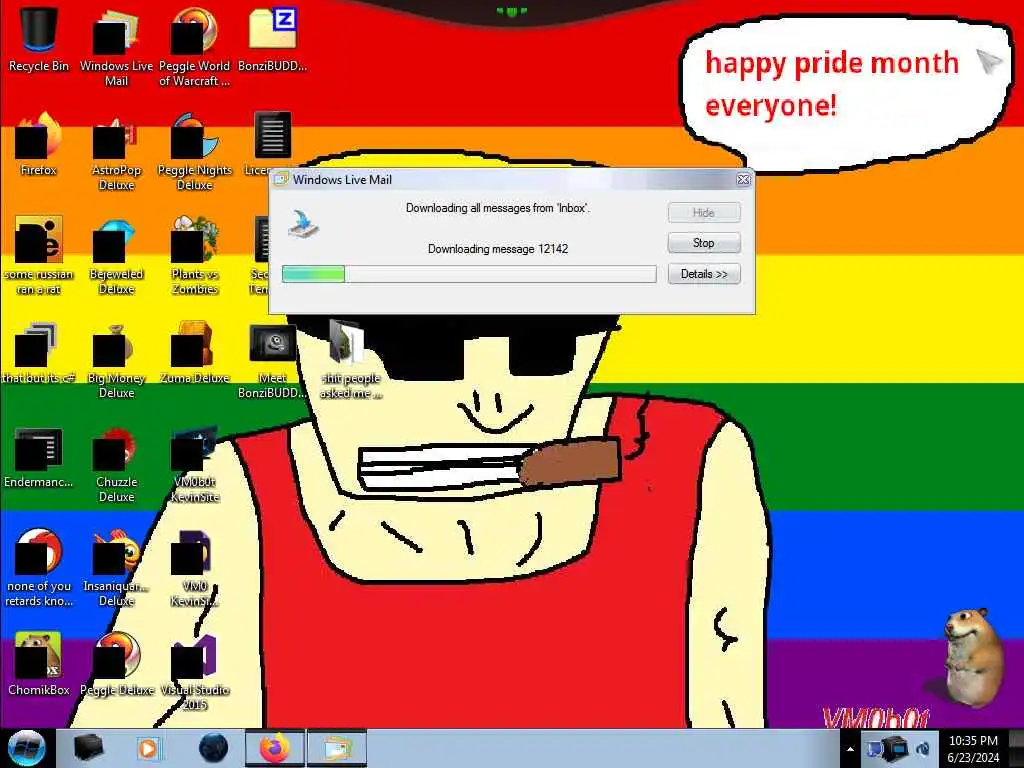Select the Bejeweled Deluxe desktop icon

[x=116, y=256]
